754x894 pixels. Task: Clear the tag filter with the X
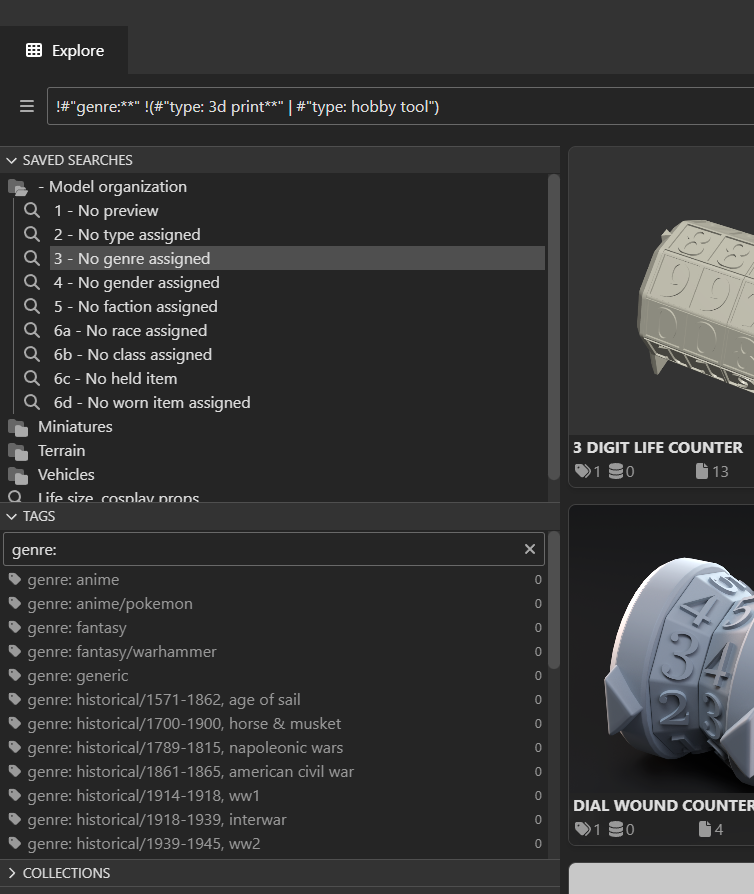point(530,549)
